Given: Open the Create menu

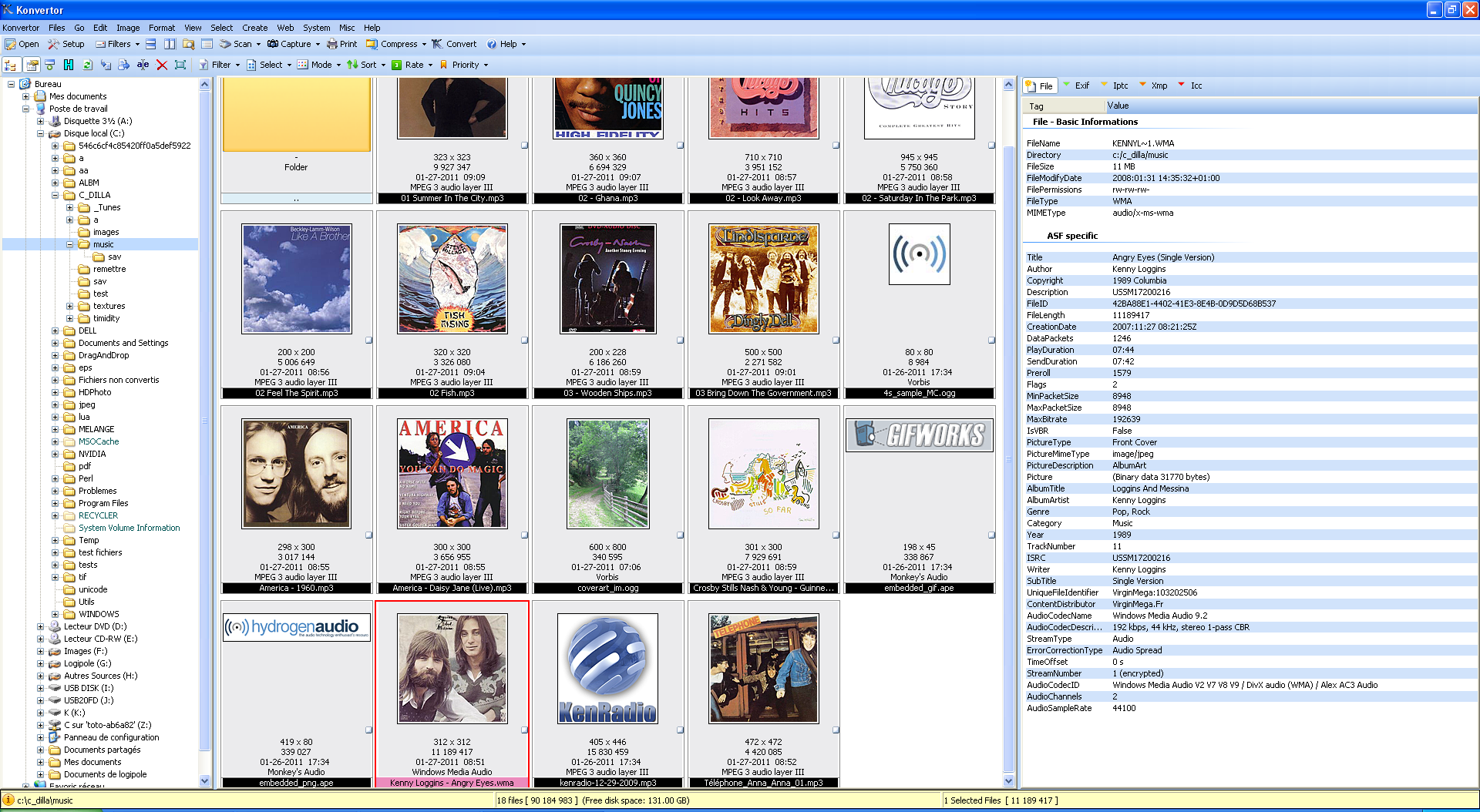Looking at the screenshot, I should click(x=254, y=28).
